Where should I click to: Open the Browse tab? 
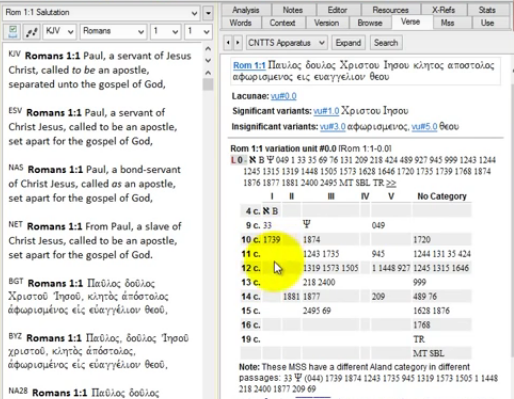point(370,23)
